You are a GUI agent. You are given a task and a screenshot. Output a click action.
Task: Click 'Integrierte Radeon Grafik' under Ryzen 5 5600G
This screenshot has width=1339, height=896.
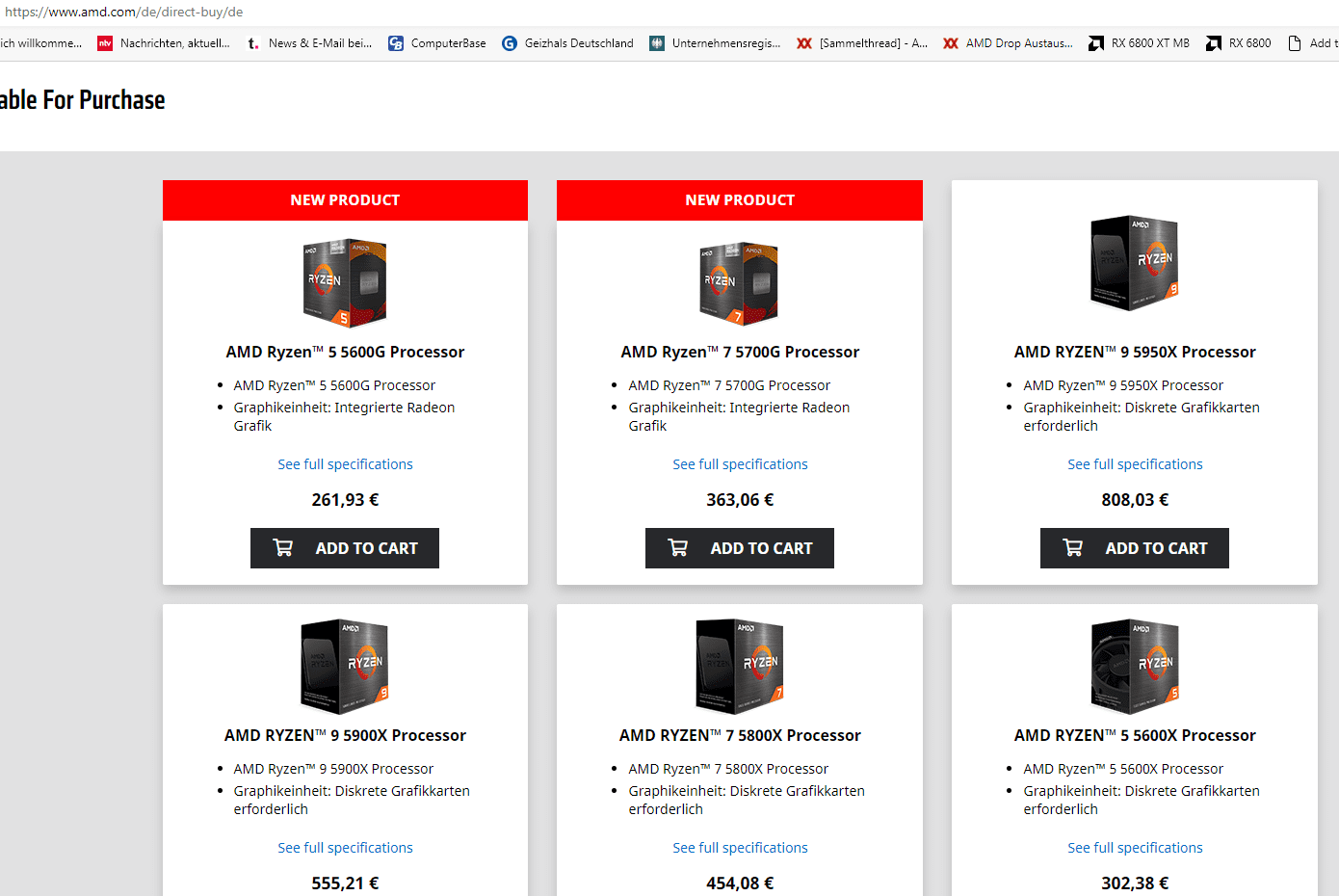(344, 416)
